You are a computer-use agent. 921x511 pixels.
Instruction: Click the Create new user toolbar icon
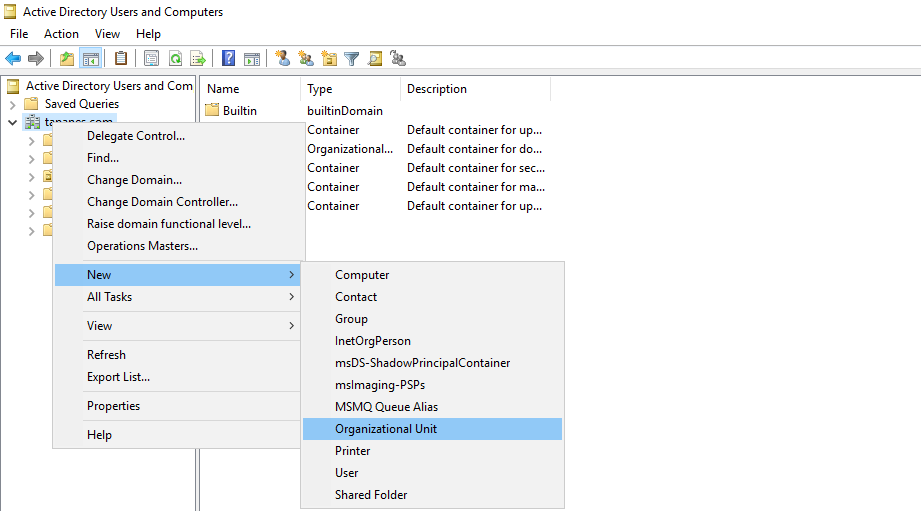click(283, 59)
